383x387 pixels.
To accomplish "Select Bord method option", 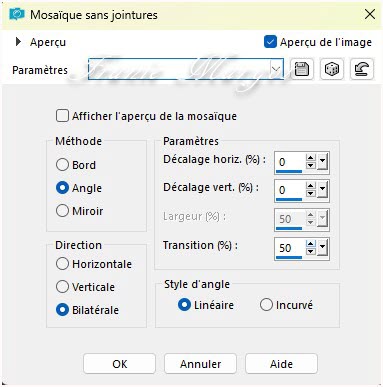I will pyautogui.click(x=62, y=165).
